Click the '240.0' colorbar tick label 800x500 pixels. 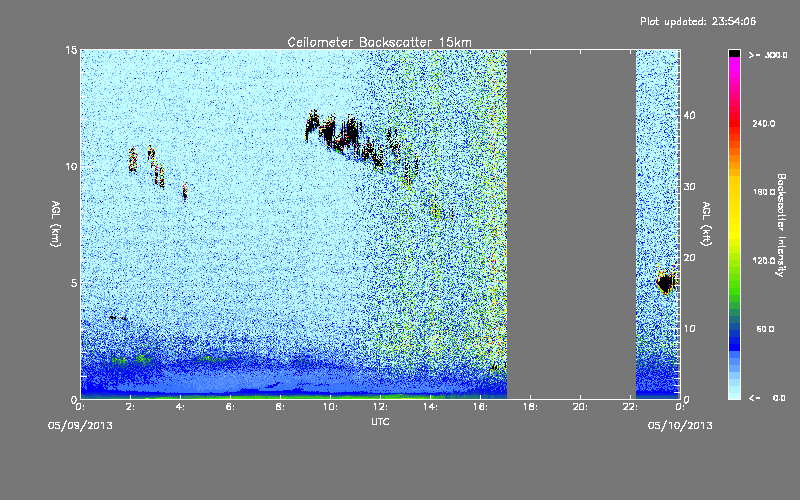point(764,124)
